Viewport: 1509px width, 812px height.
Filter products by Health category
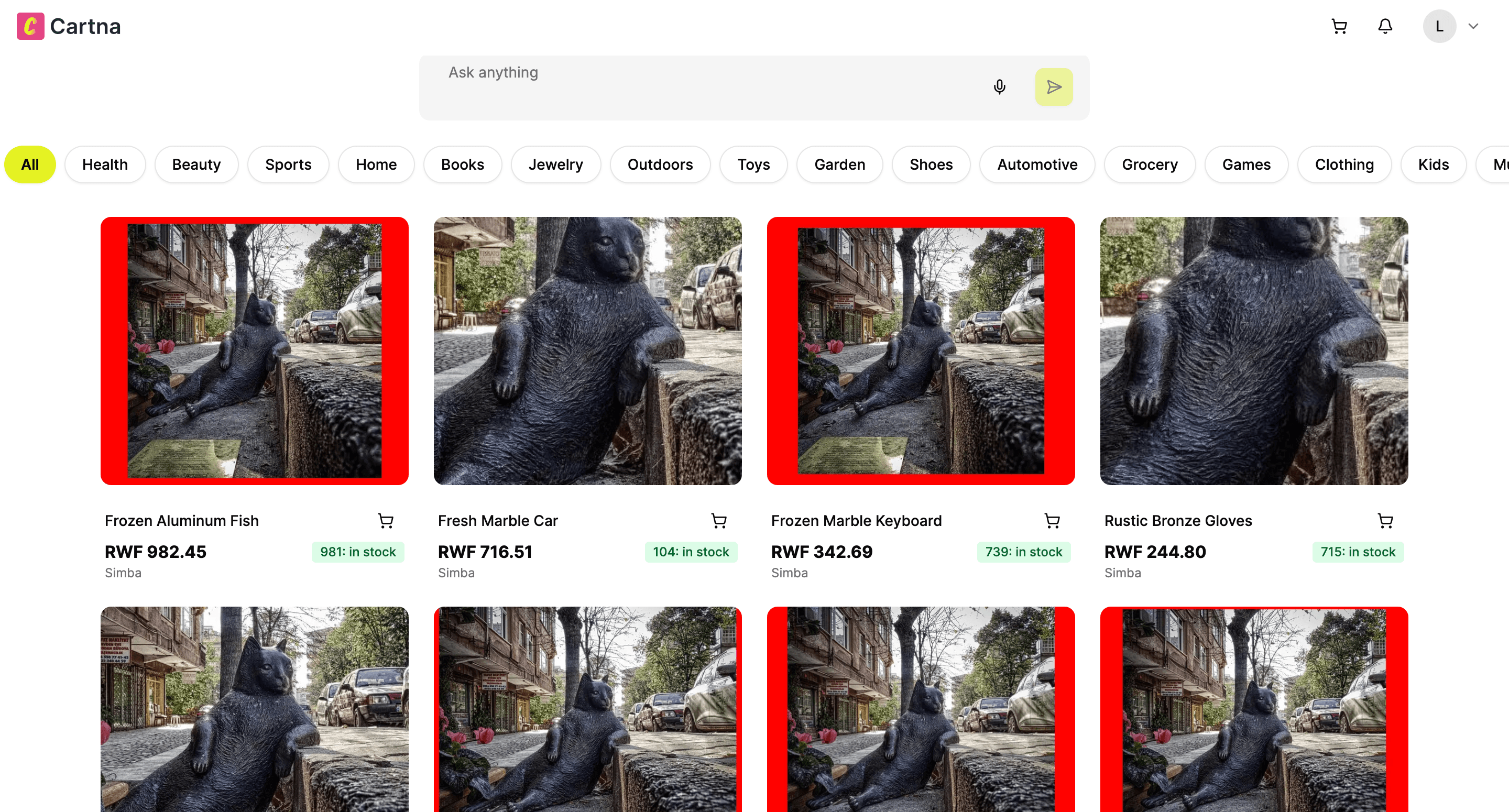point(105,164)
